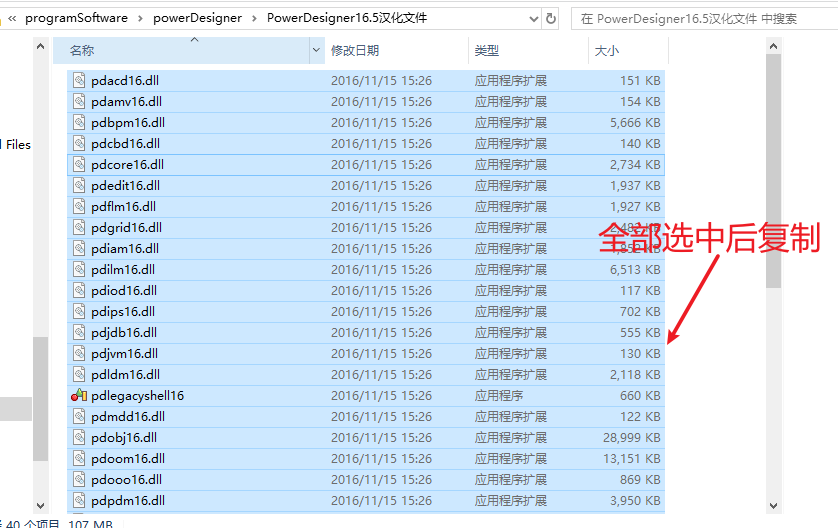Open the 名称 column filter dropdown
Image resolution: width=838 pixels, height=528 pixels.
pyautogui.click(x=316, y=50)
